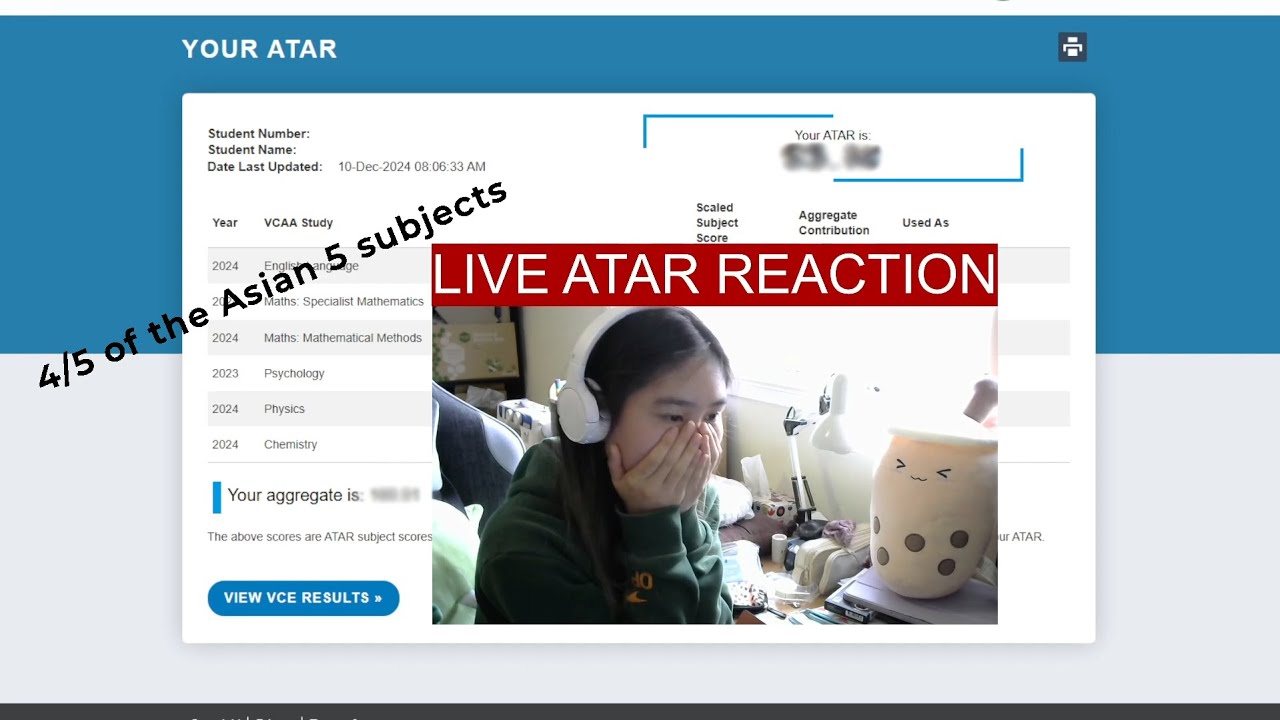The height and width of the screenshot is (720, 1280).
Task: Click the LIVE ATAR REACTION banner
Action: pos(715,275)
